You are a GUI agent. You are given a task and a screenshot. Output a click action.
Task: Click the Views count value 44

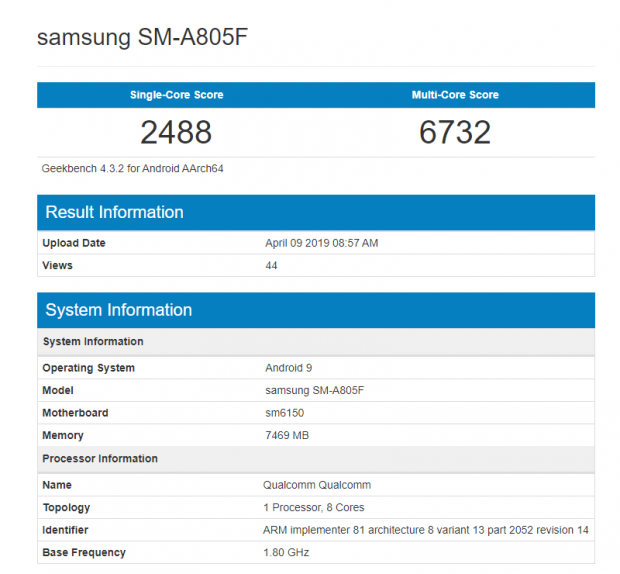271,265
